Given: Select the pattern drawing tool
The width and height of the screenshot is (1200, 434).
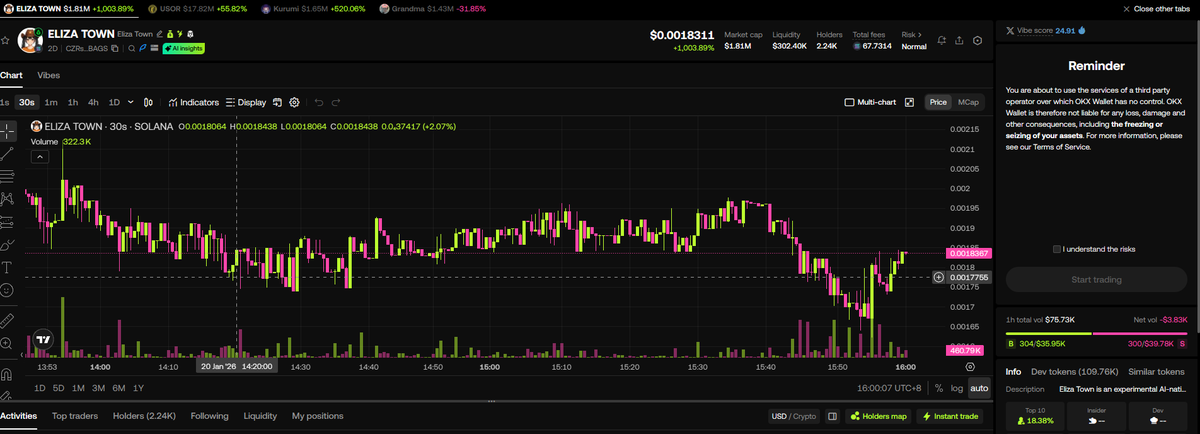Looking at the screenshot, I should click(7, 199).
